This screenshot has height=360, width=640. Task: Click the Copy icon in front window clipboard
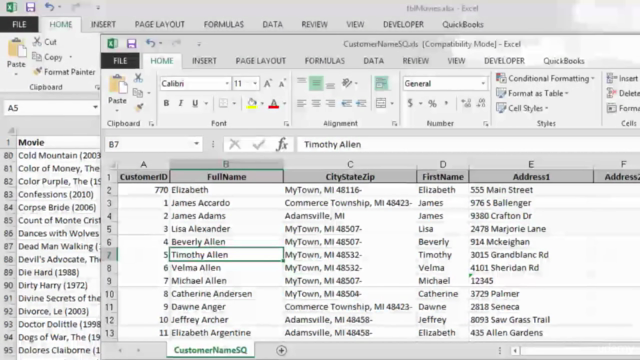pyautogui.click(x=138, y=93)
